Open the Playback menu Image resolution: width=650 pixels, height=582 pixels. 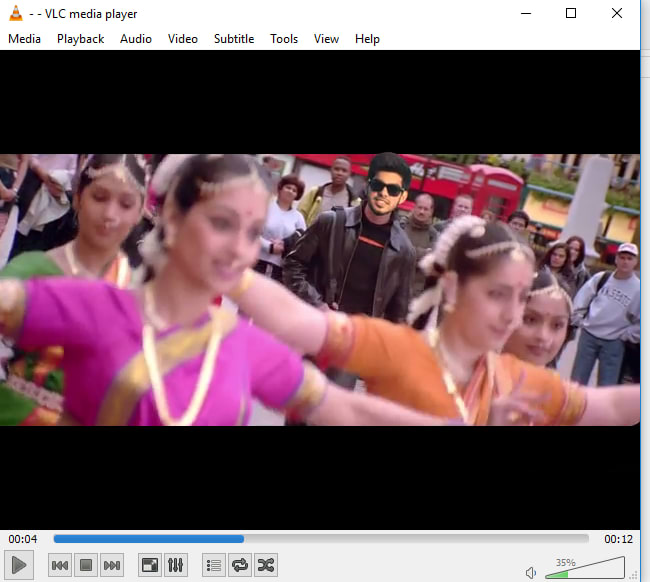point(80,39)
